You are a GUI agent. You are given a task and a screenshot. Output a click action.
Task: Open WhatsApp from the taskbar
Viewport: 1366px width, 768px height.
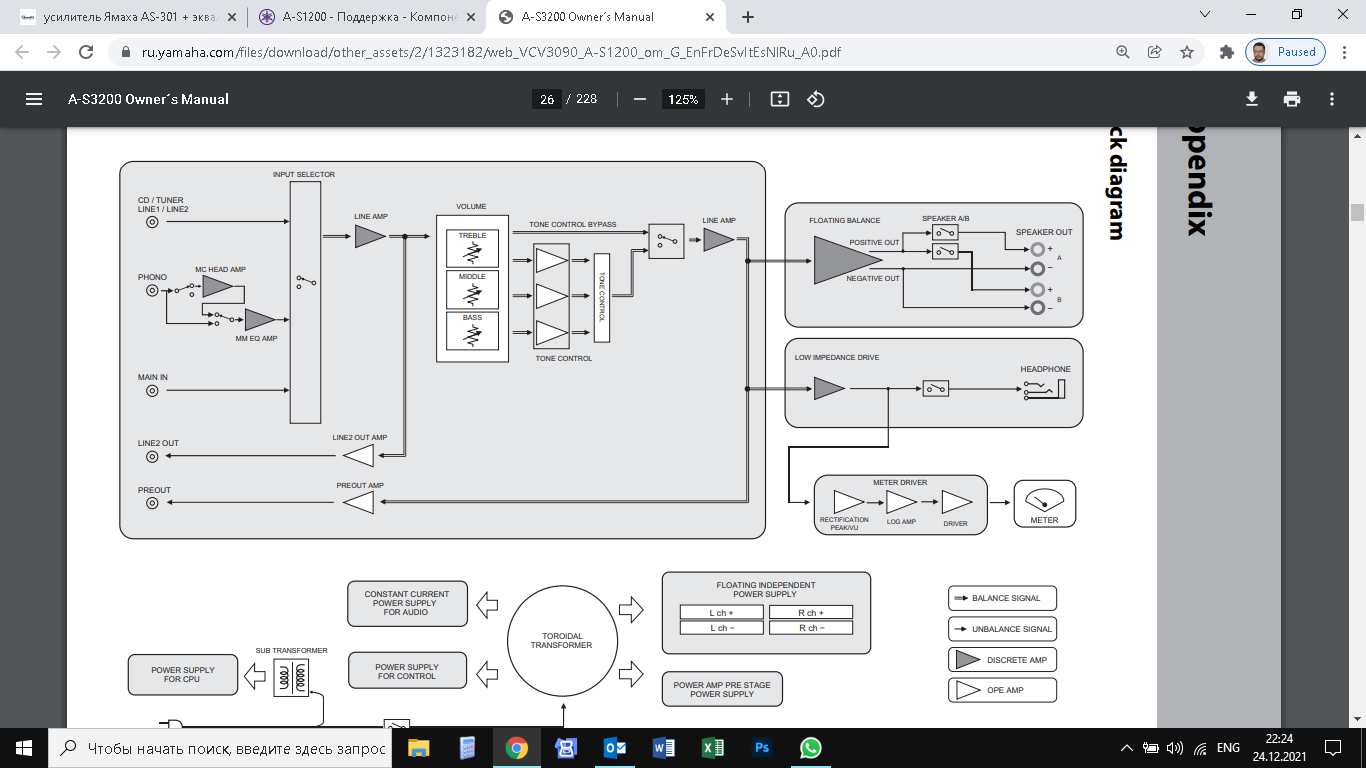click(x=810, y=747)
